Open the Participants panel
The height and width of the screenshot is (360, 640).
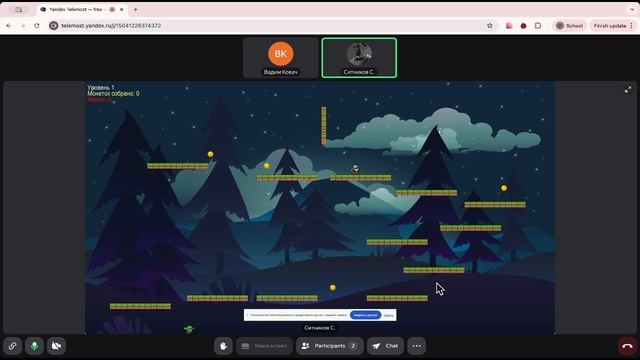coord(330,346)
